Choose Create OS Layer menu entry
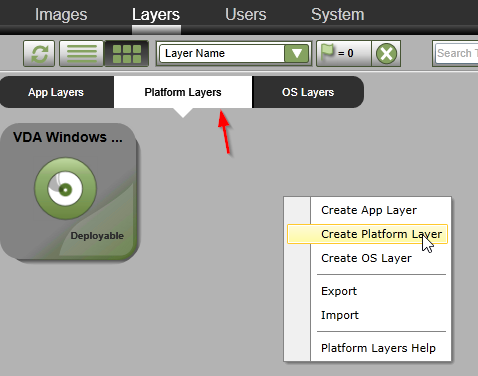The image size is (478, 376). [x=367, y=258]
